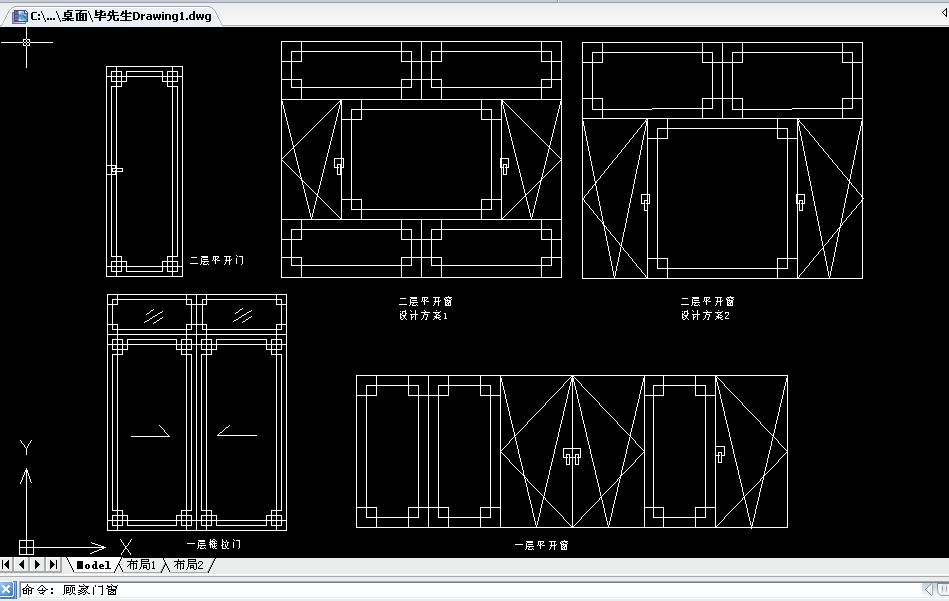Jump to first layout tab using the arrow
949x601 pixels.
point(7,566)
